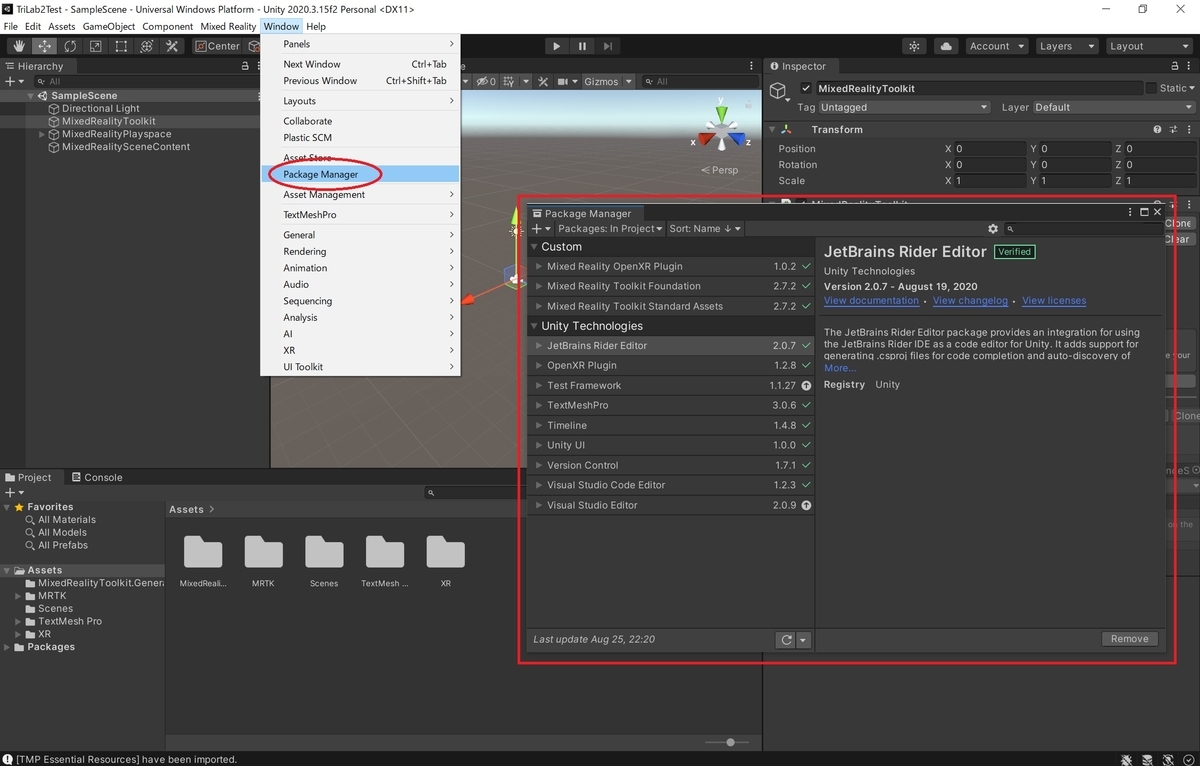Click the Remove package button

pos(1130,639)
